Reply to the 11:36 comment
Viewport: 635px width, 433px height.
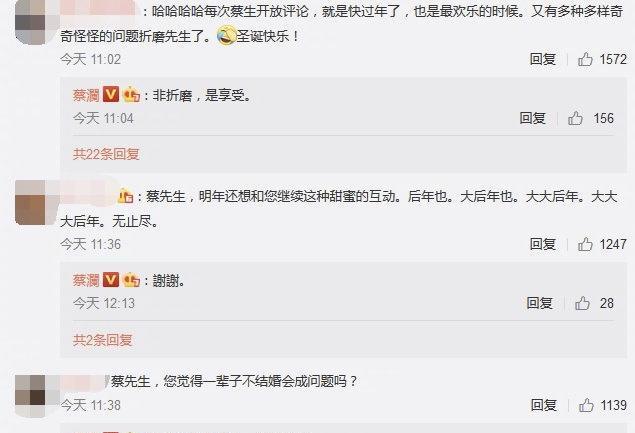point(543,244)
